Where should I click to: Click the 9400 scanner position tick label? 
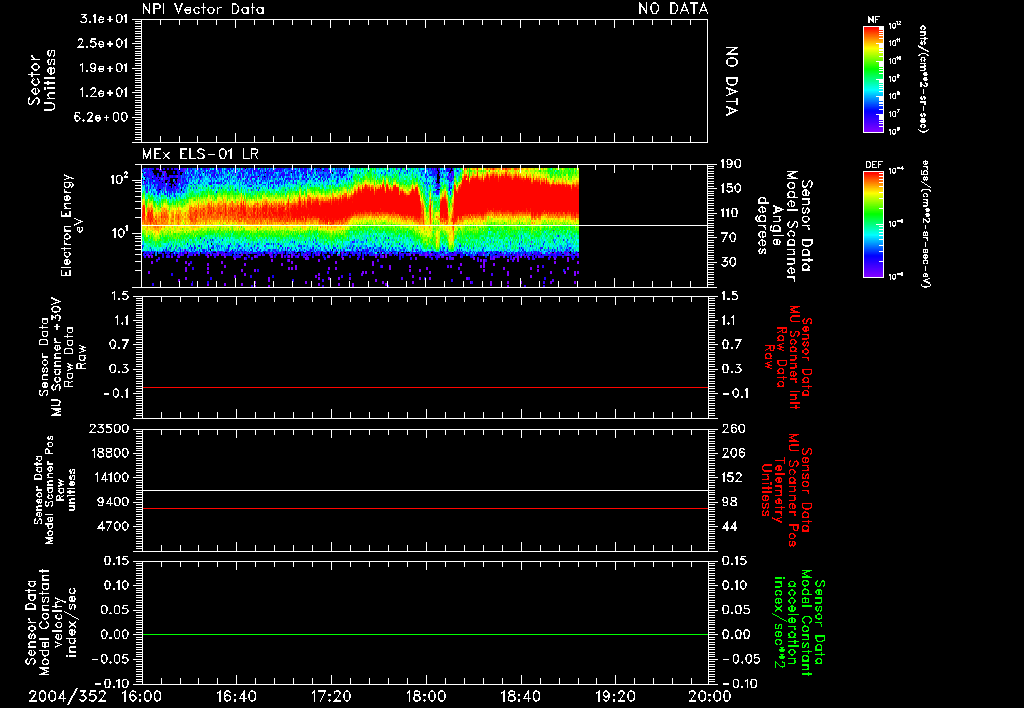click(112, 502)
